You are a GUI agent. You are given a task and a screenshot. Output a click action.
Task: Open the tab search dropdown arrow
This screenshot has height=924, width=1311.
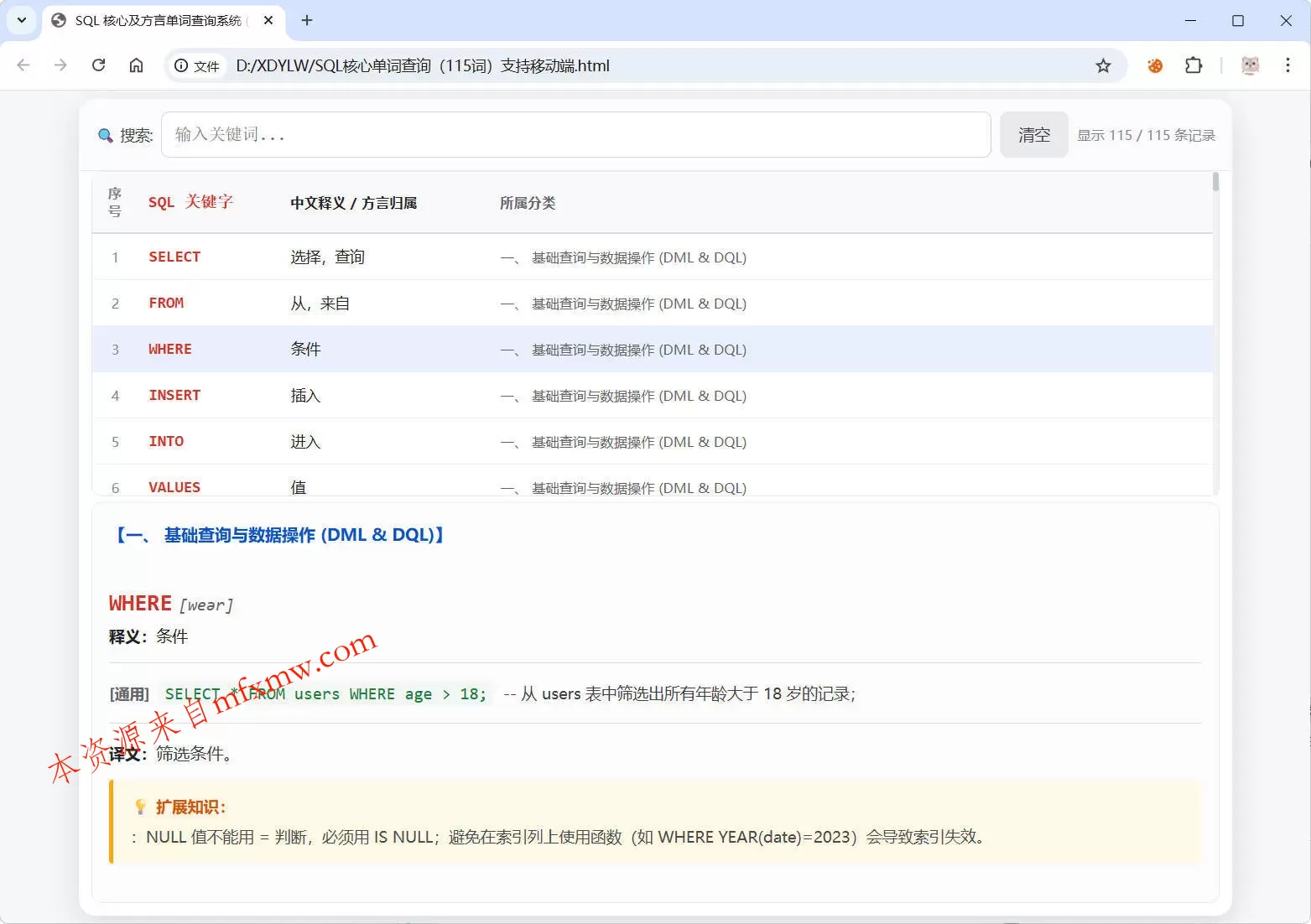coord(22,20)
